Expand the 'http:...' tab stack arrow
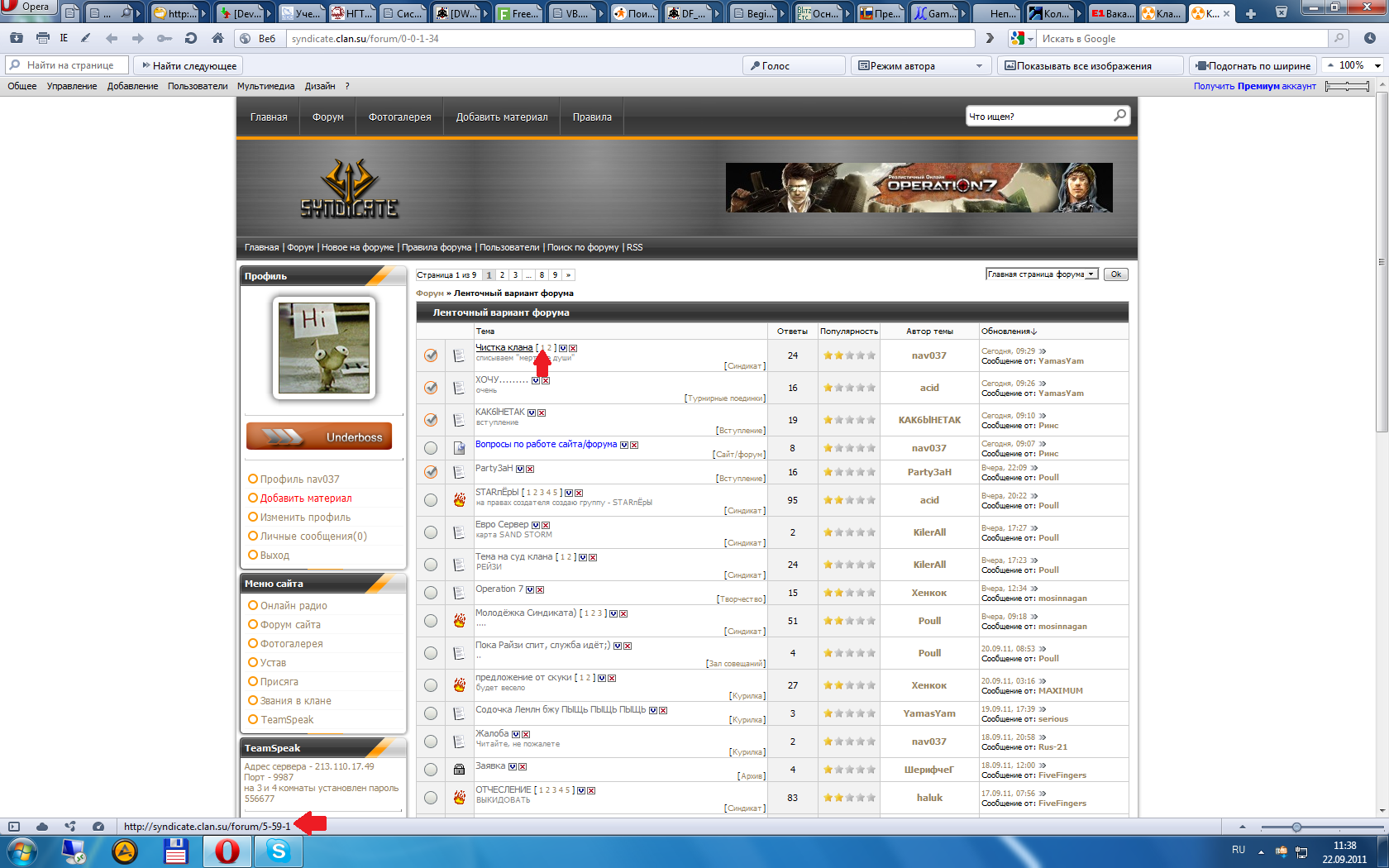Image resolution: width=1389 pixels, height=868 pixels. point(203,13)
